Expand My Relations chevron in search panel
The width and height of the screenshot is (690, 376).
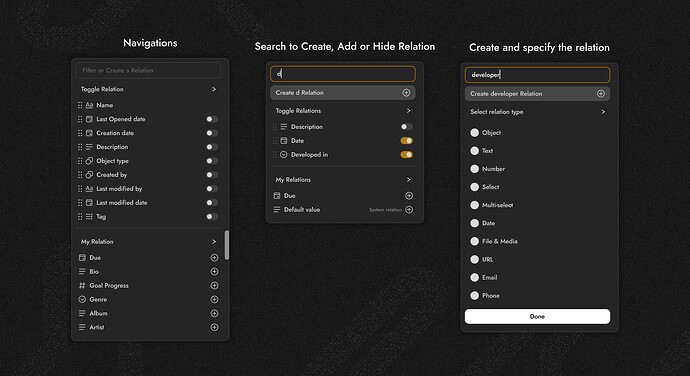(408, 180)
